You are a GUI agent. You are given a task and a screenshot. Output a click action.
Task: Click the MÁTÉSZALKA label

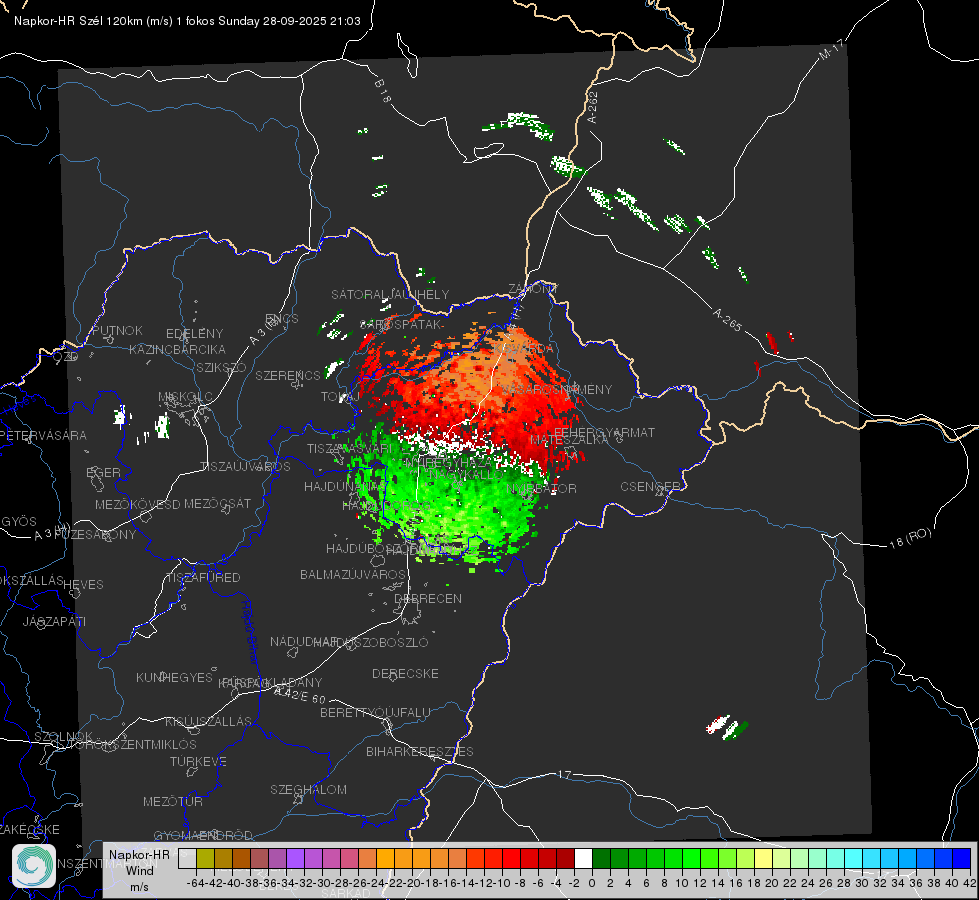point(569,440)
